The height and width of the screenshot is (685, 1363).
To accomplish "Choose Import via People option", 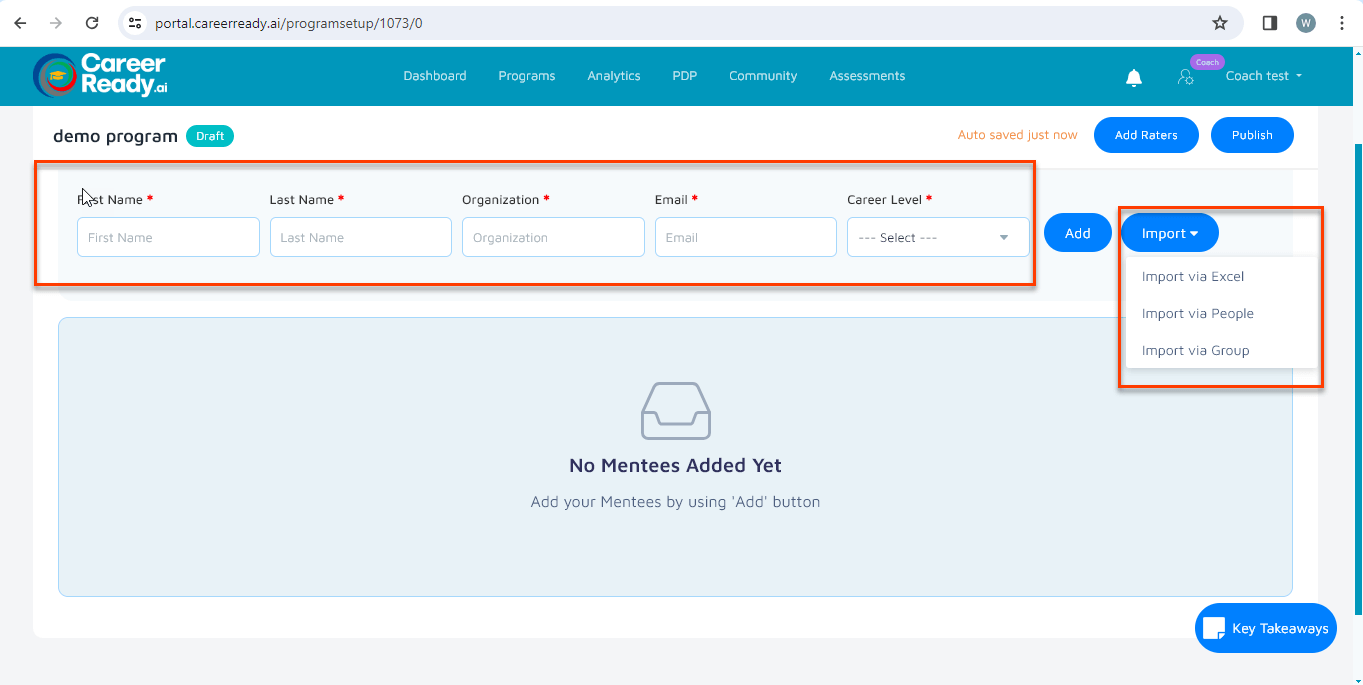I will [1197, 314].
